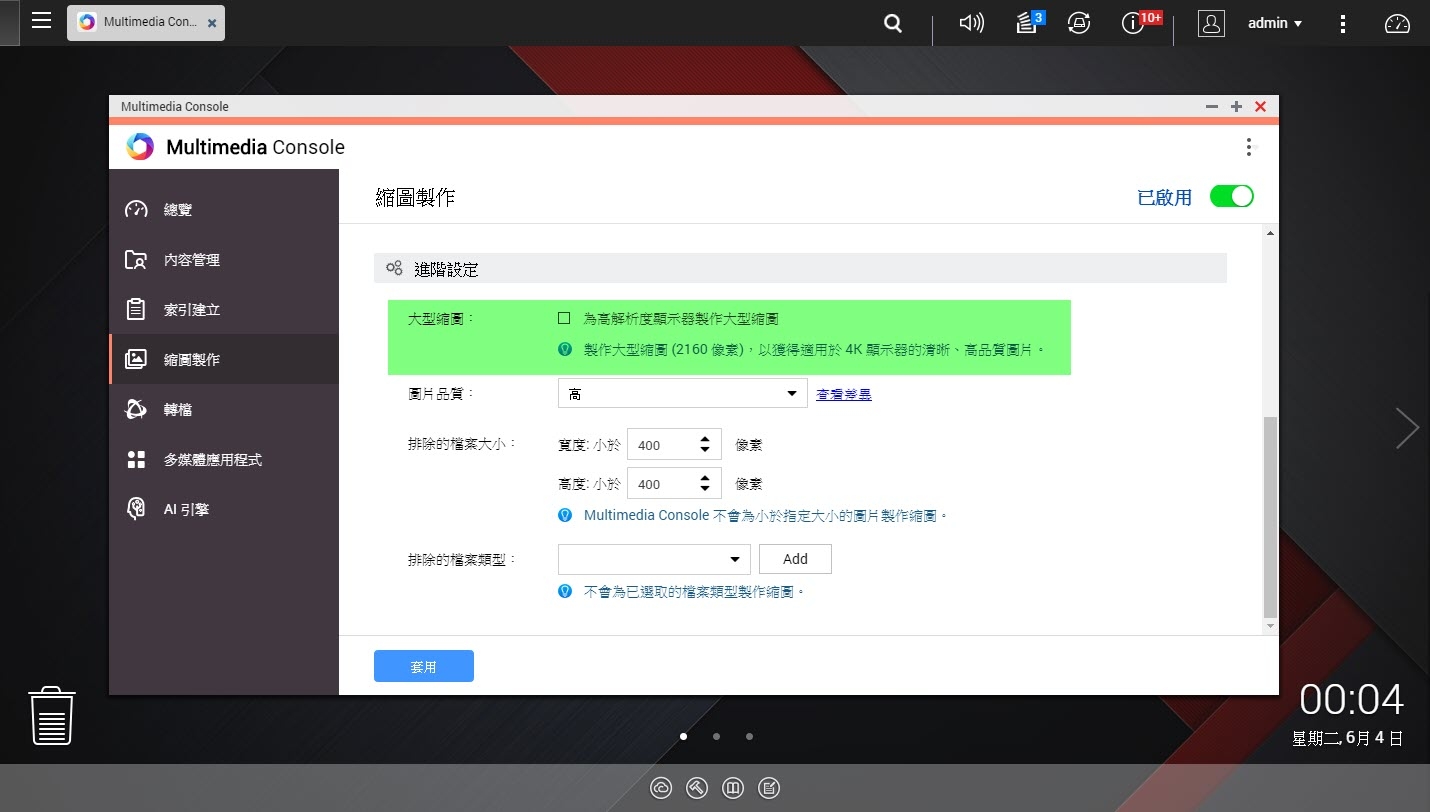Decrease the 高度 height value
Image resolution: width=1430 pixels, height=812 pixels.
click(x=706, y=489)
